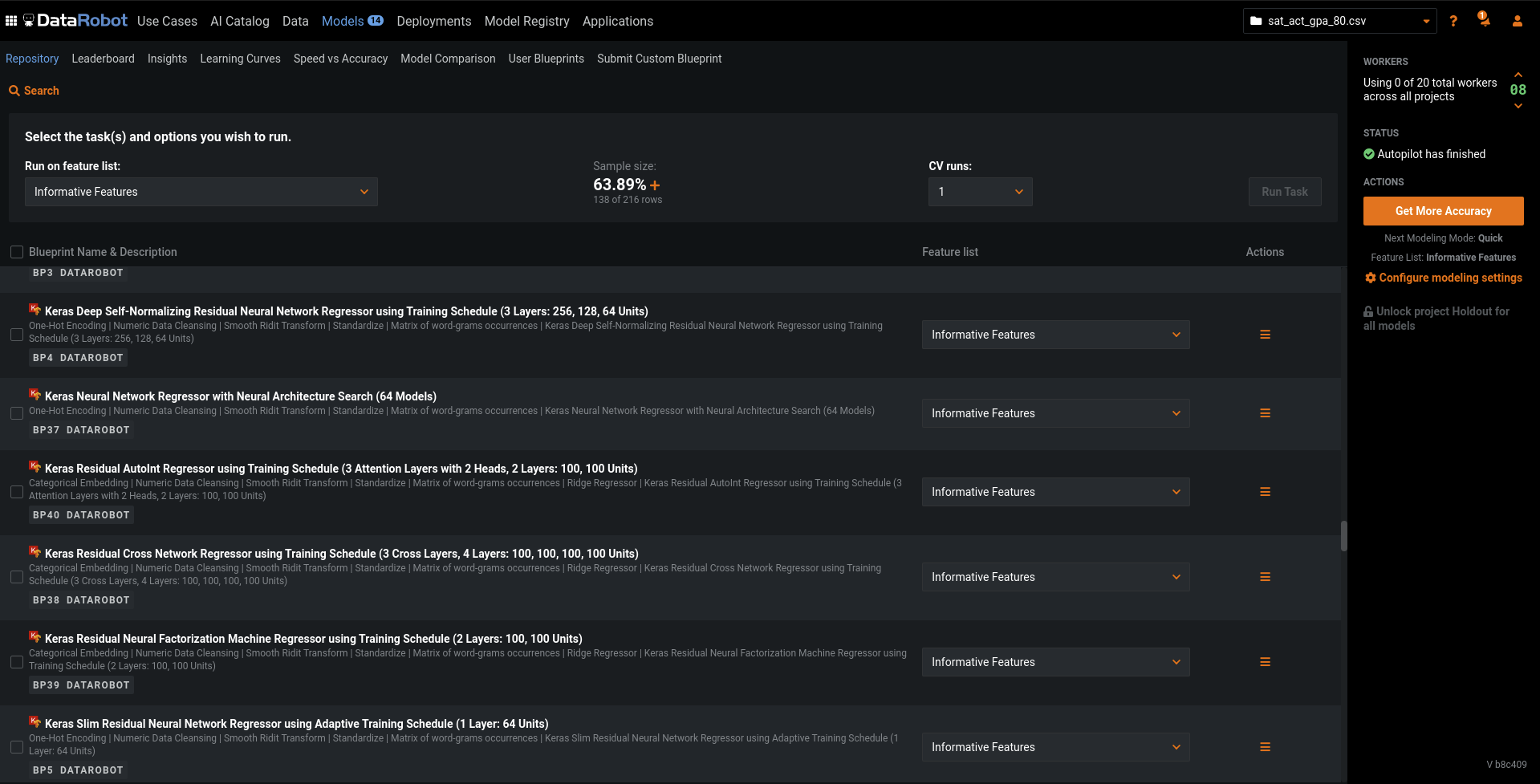Open actions menu for Keras Residual Cross Network

point(1265,577)
